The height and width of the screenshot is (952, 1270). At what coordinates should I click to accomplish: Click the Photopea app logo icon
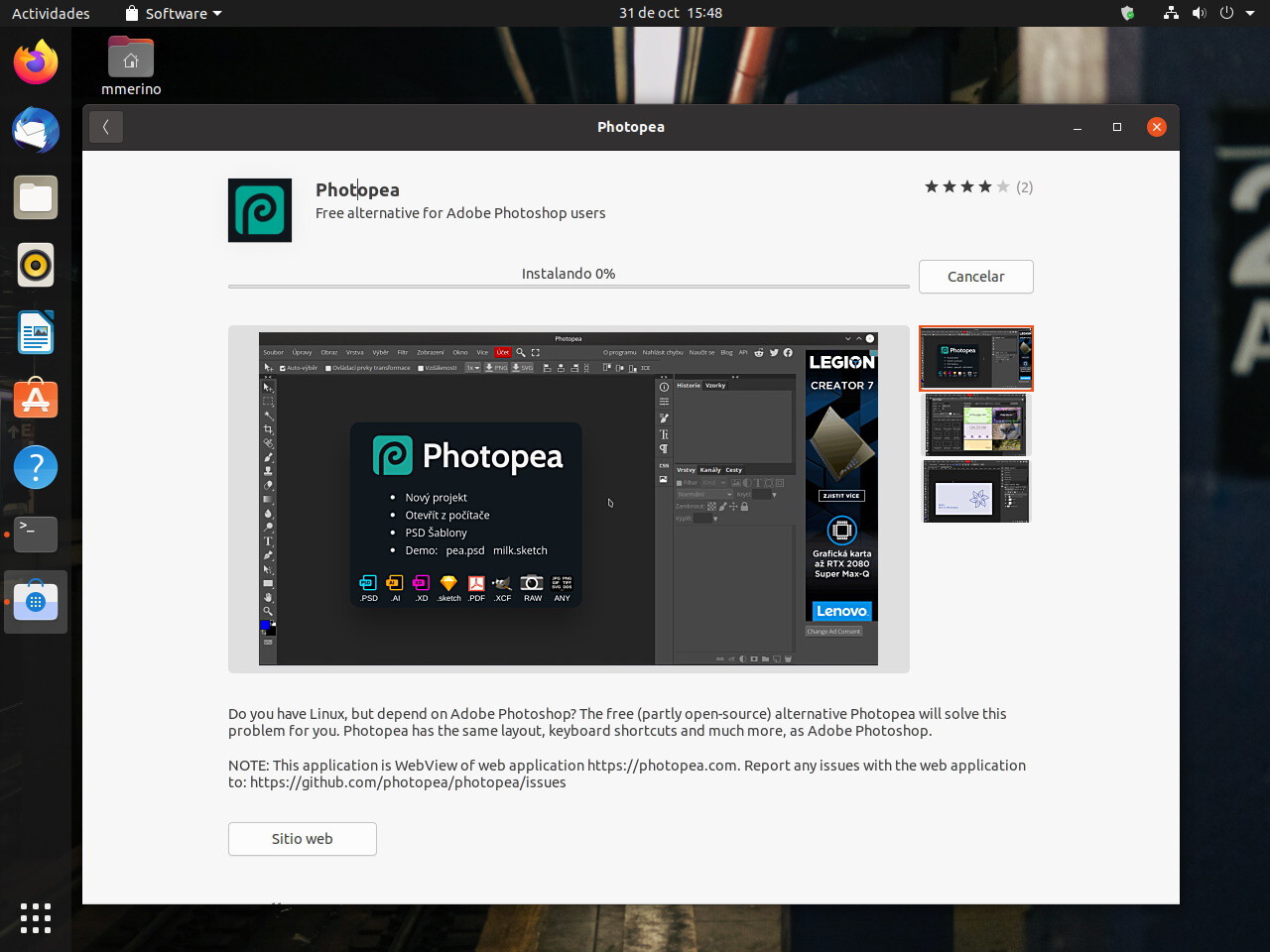point(260,210)
